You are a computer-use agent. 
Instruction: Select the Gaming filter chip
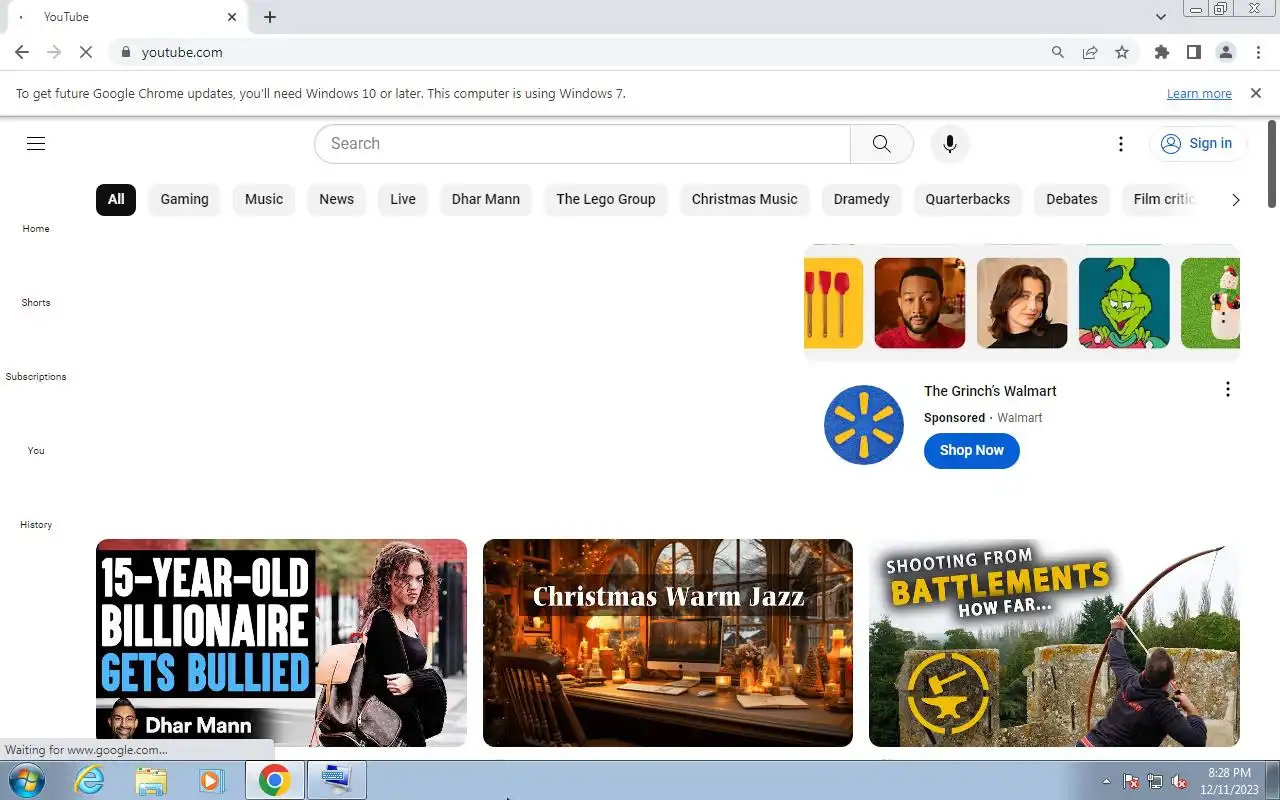pyautogui.click(x=185, y=199)
